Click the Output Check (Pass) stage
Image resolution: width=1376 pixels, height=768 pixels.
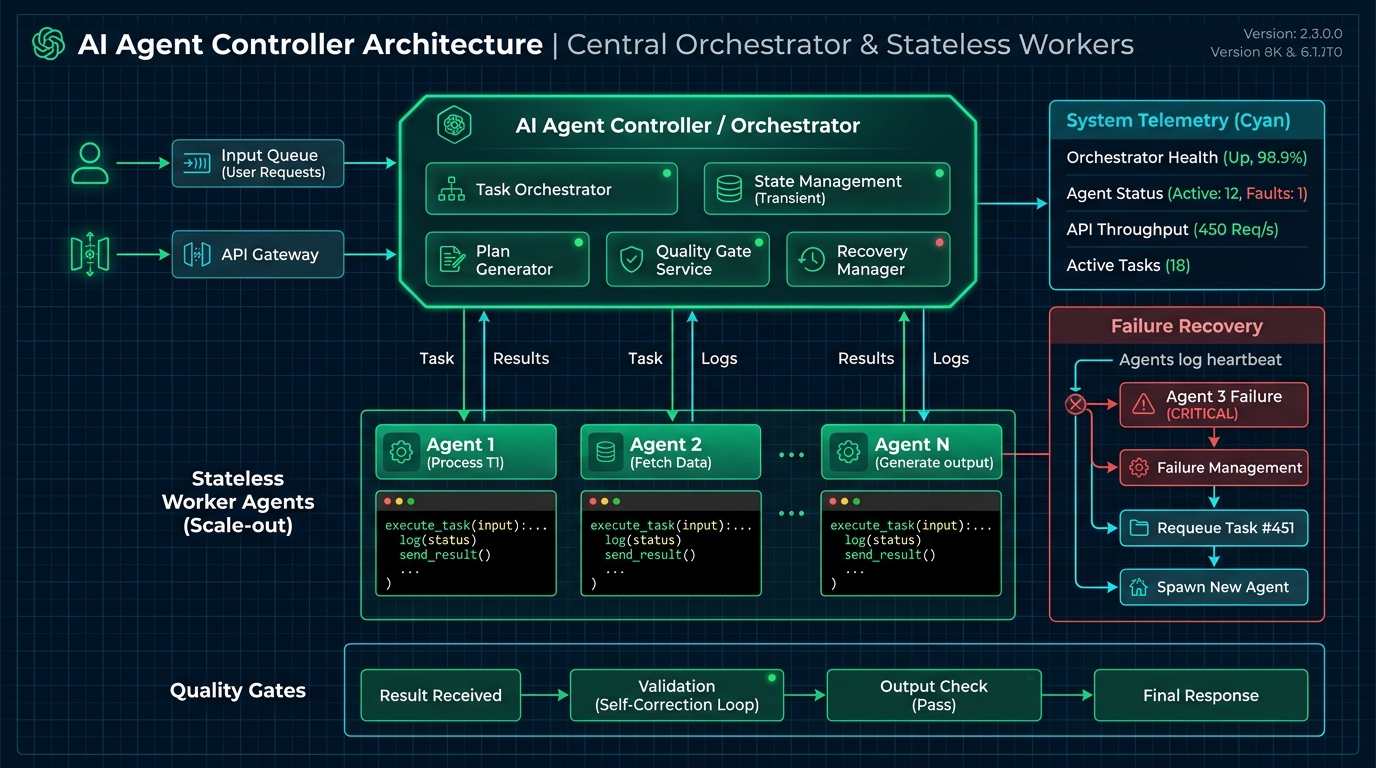(x=934, y=695)
